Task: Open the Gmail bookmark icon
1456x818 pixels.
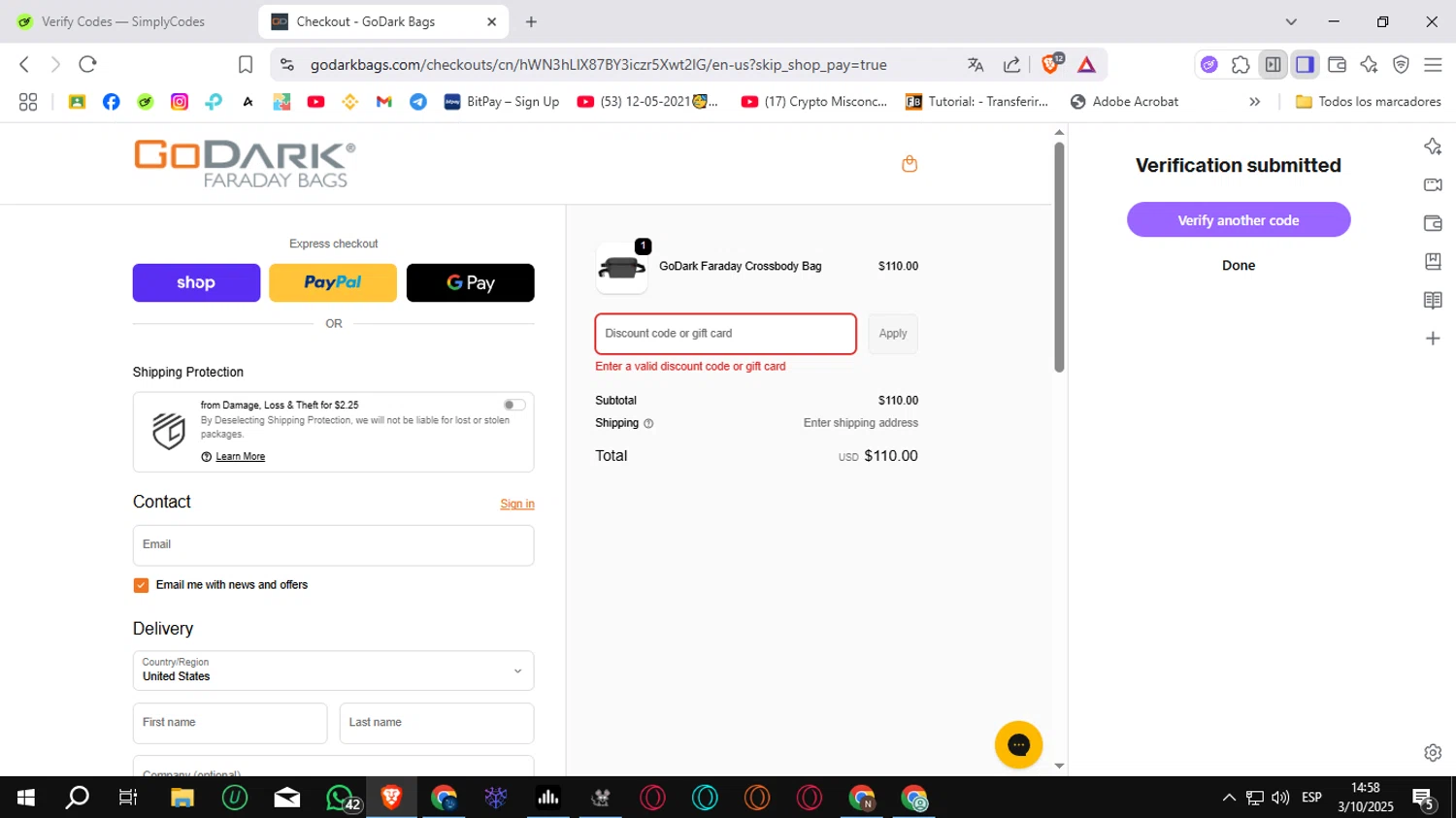Action: [x=384, y=102]
